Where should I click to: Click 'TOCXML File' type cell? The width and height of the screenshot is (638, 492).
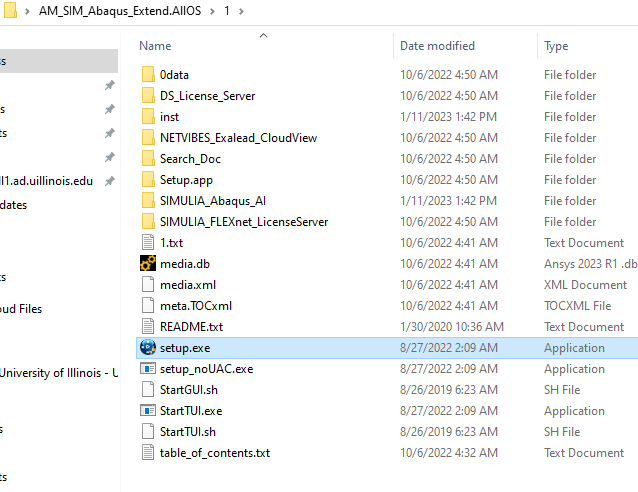[578, 306]
